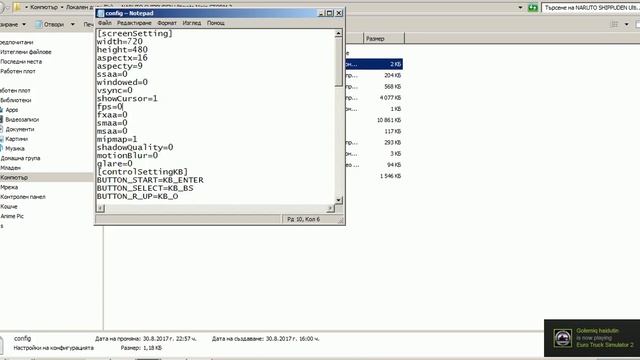The image size is (640, 360).
Task: Click the BUTTON_R_UP=KB_O line
Action: [x=137, y=196]
